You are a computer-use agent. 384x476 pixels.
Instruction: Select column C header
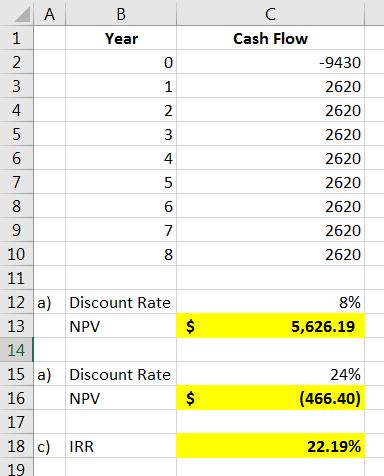tap(270, 14)
